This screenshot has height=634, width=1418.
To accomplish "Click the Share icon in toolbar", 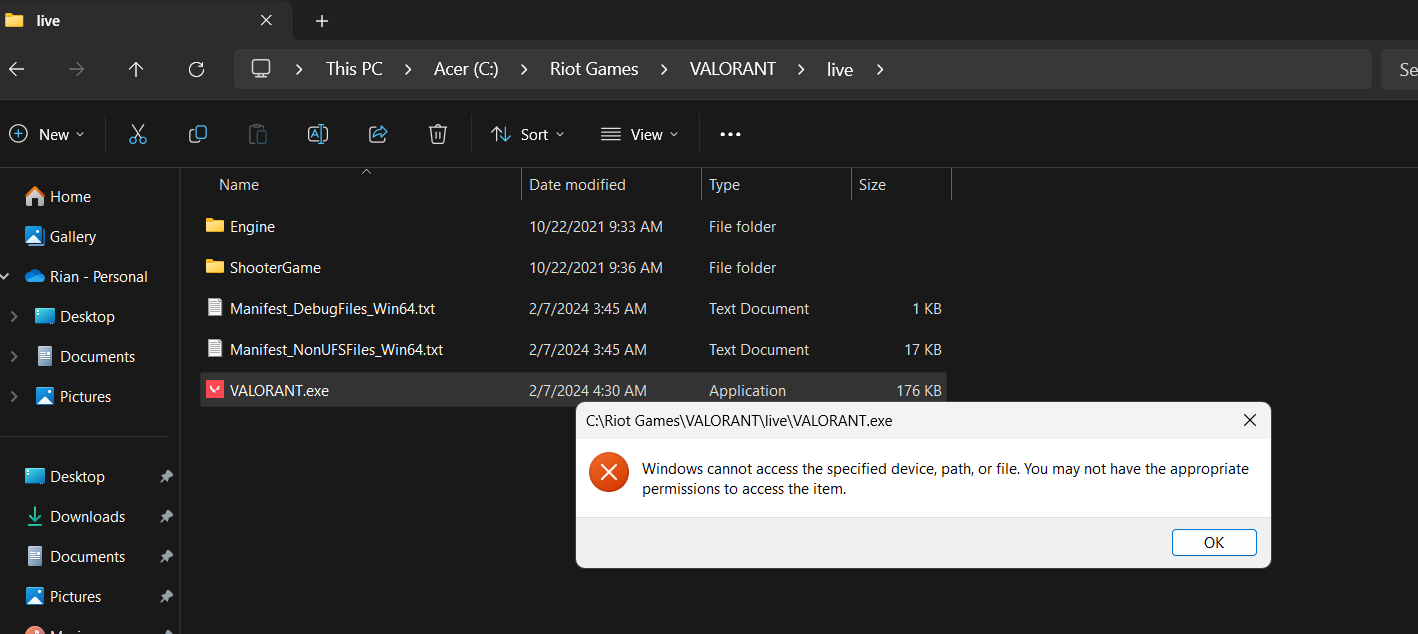I will tap(378, 134).
